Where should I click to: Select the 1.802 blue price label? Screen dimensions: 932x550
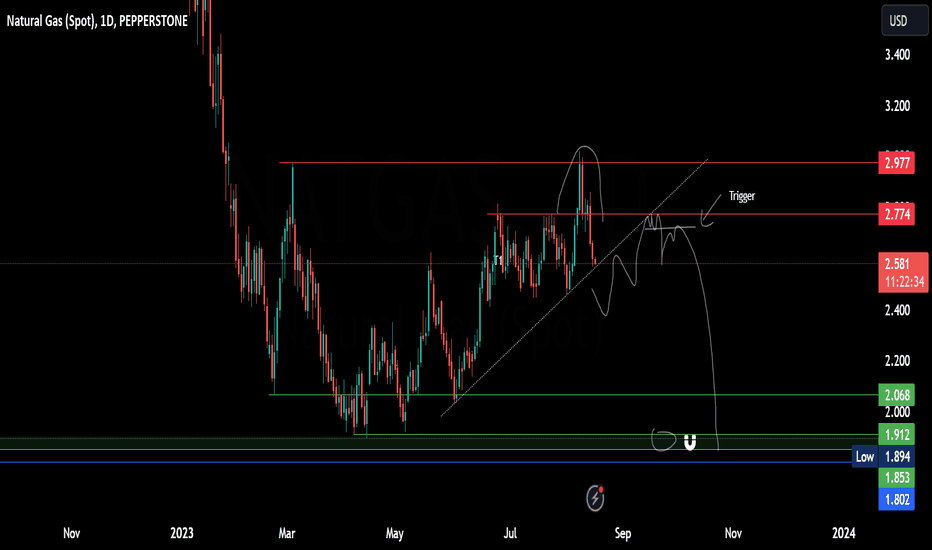point(896,499)
